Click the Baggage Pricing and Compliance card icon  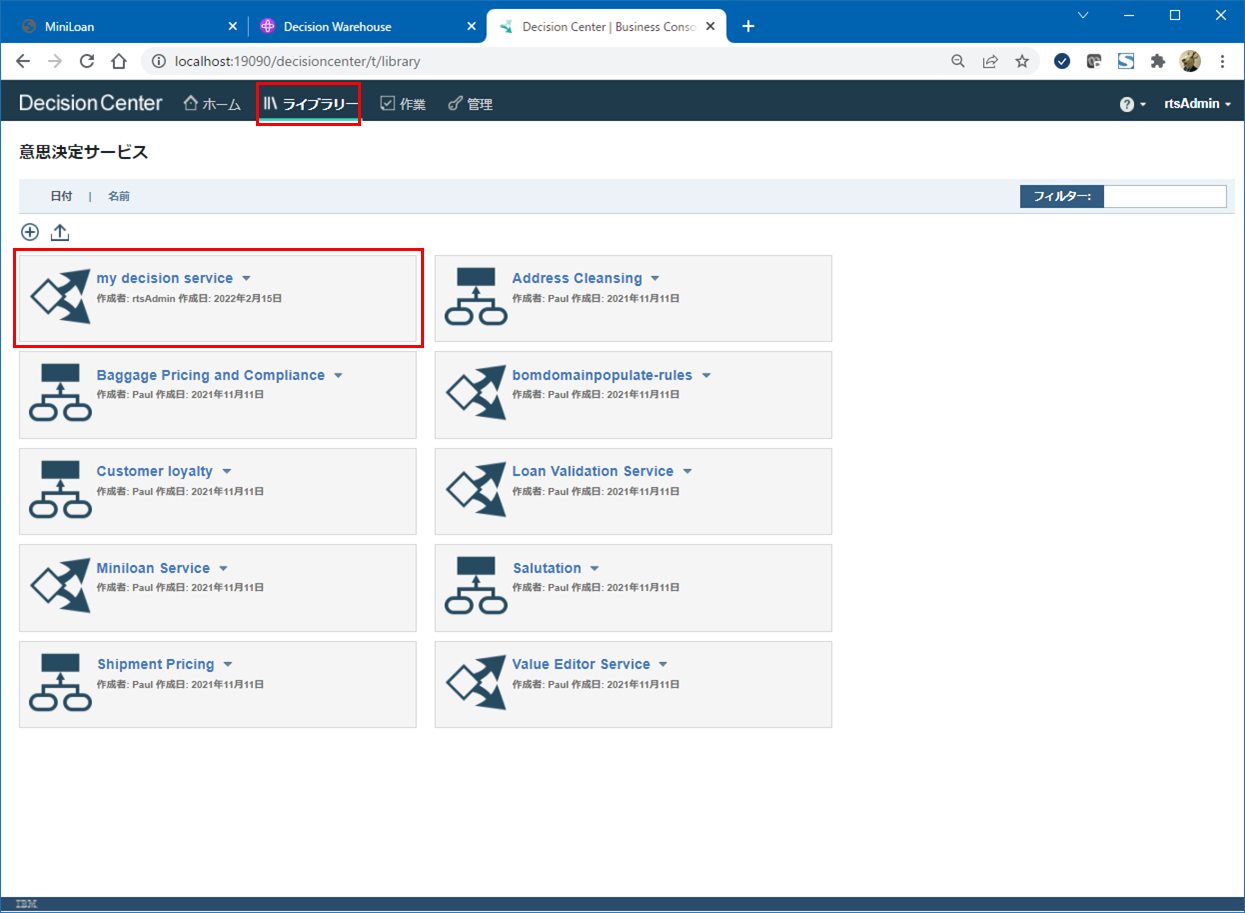click(x=60, y=392)
